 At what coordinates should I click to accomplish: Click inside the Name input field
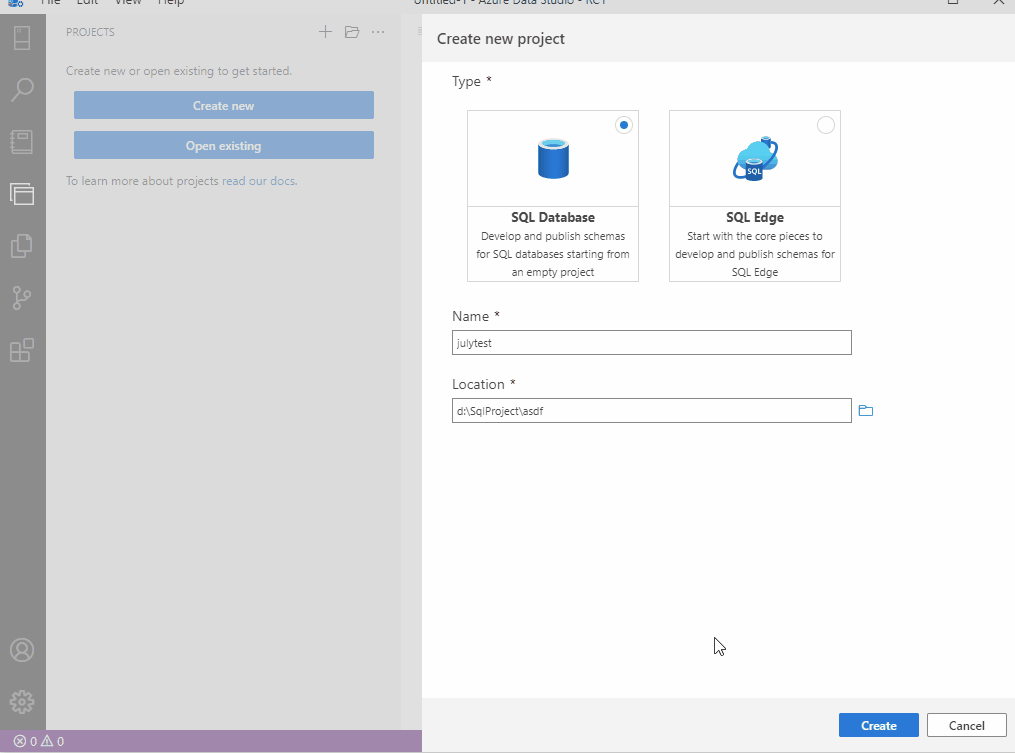(651, 342)
